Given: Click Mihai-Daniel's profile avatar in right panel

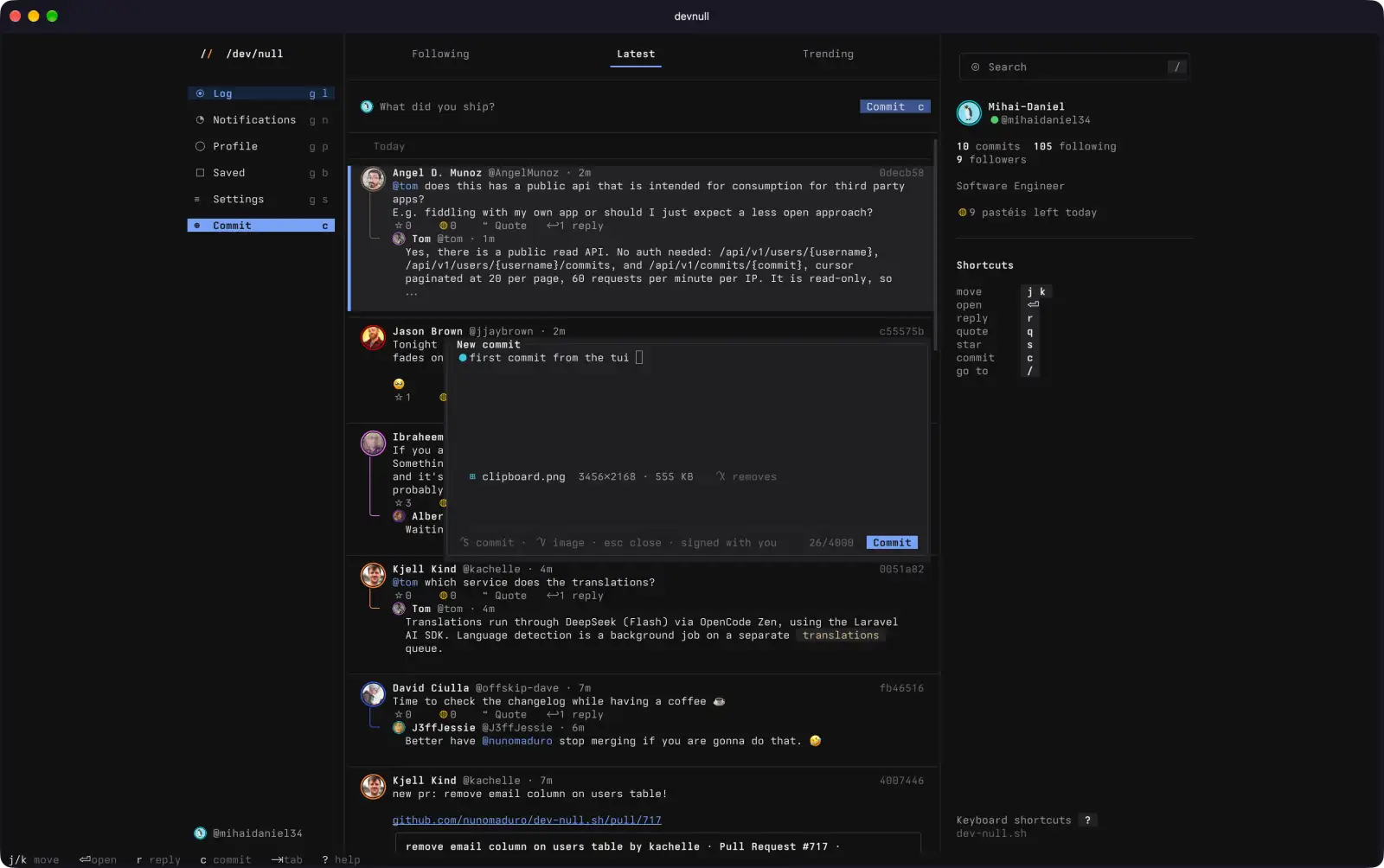Looking at the screenshot, I should pyautogui.click(x=969, y=112).
